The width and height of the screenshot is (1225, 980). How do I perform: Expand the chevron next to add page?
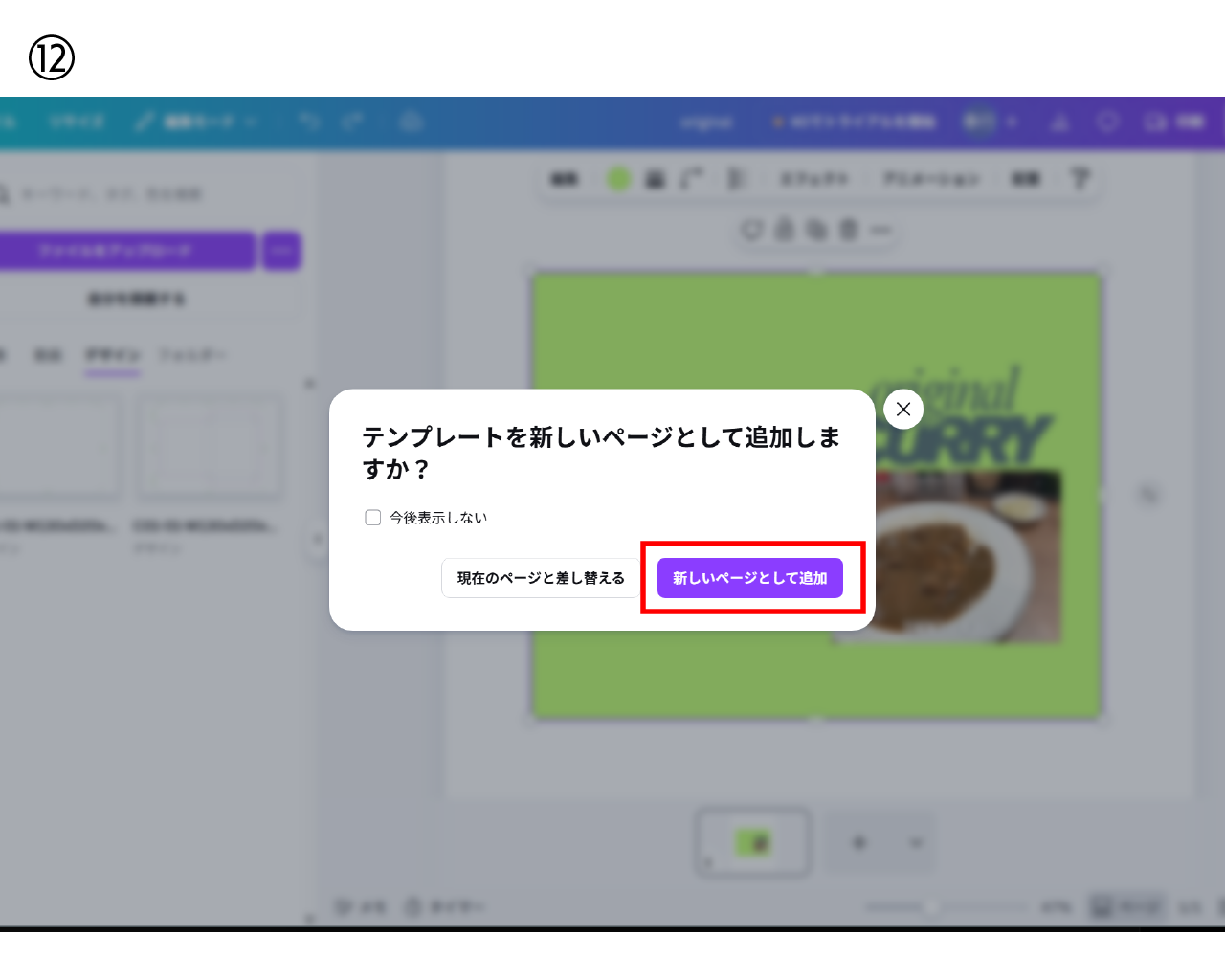tap(916, 843)
